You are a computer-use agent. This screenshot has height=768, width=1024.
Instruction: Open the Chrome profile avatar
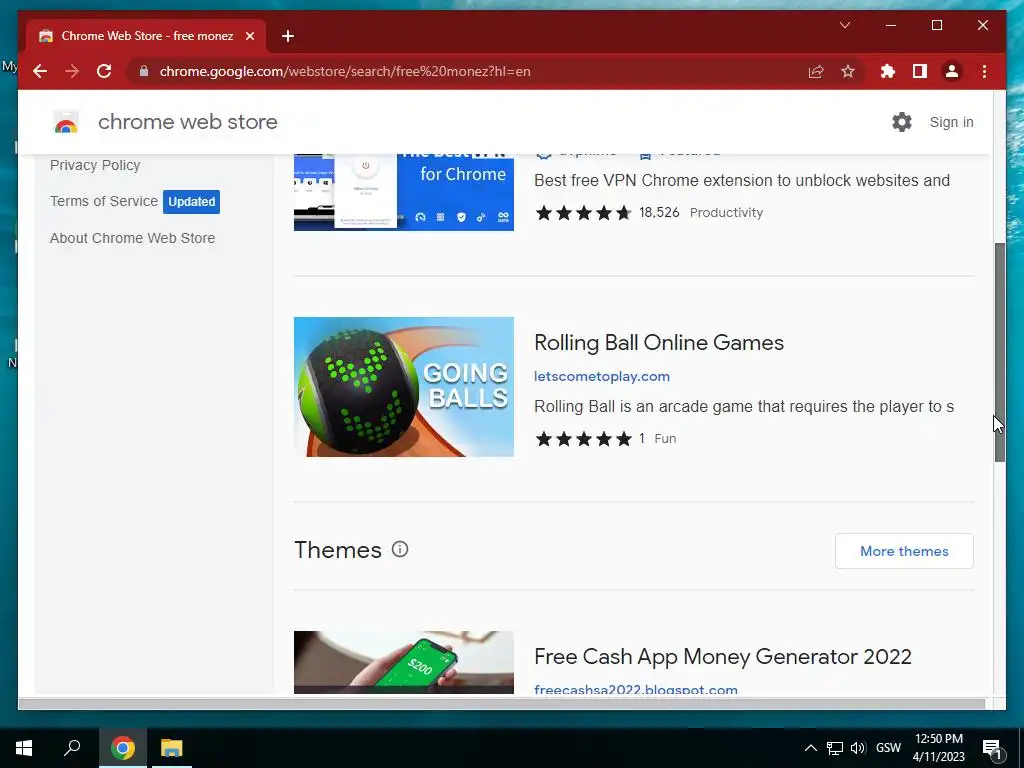952,71
